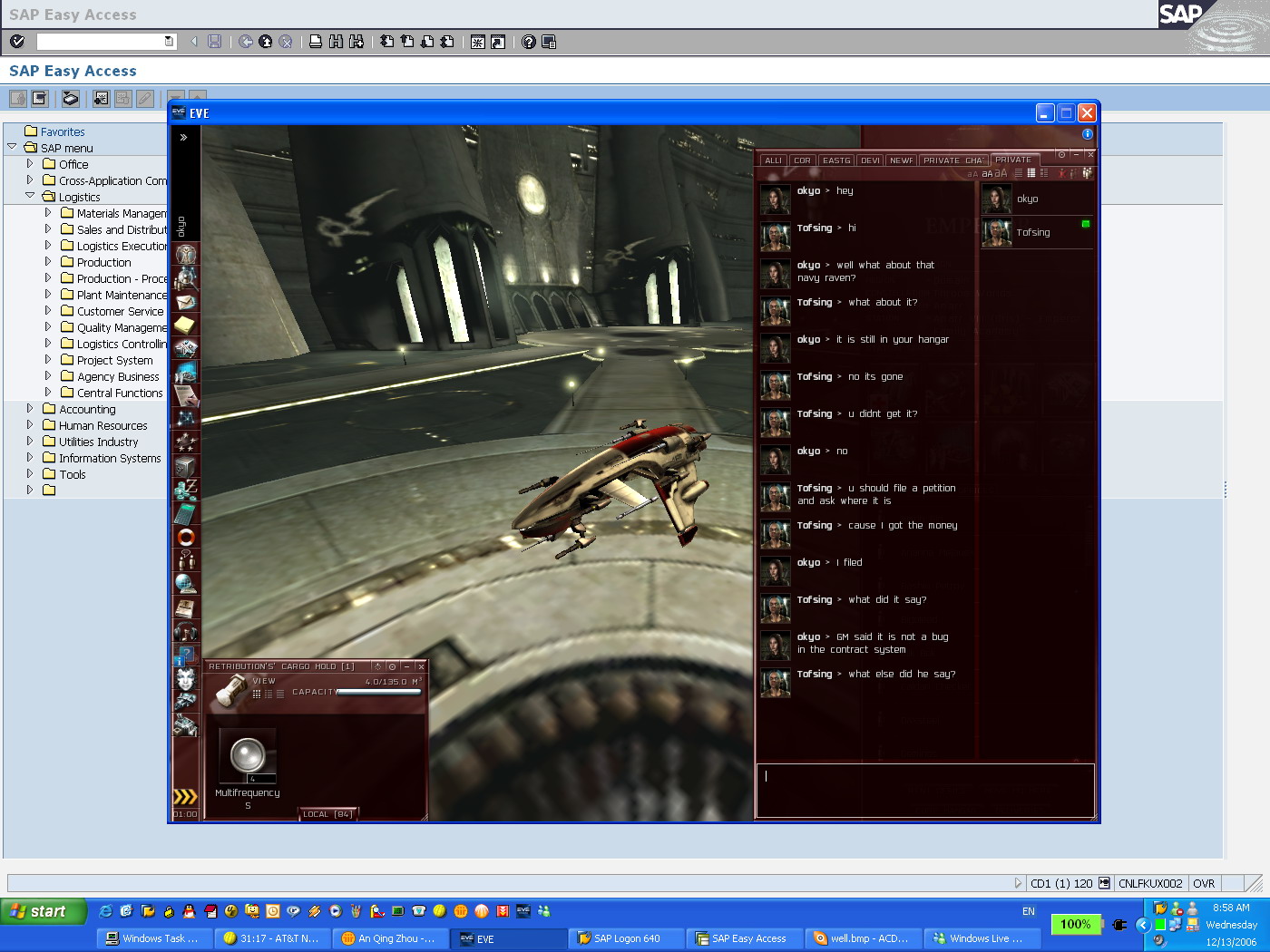Open the Notepad icon in EVE sidebar
Screen dimensions: 1270x952
coord(185,325)
